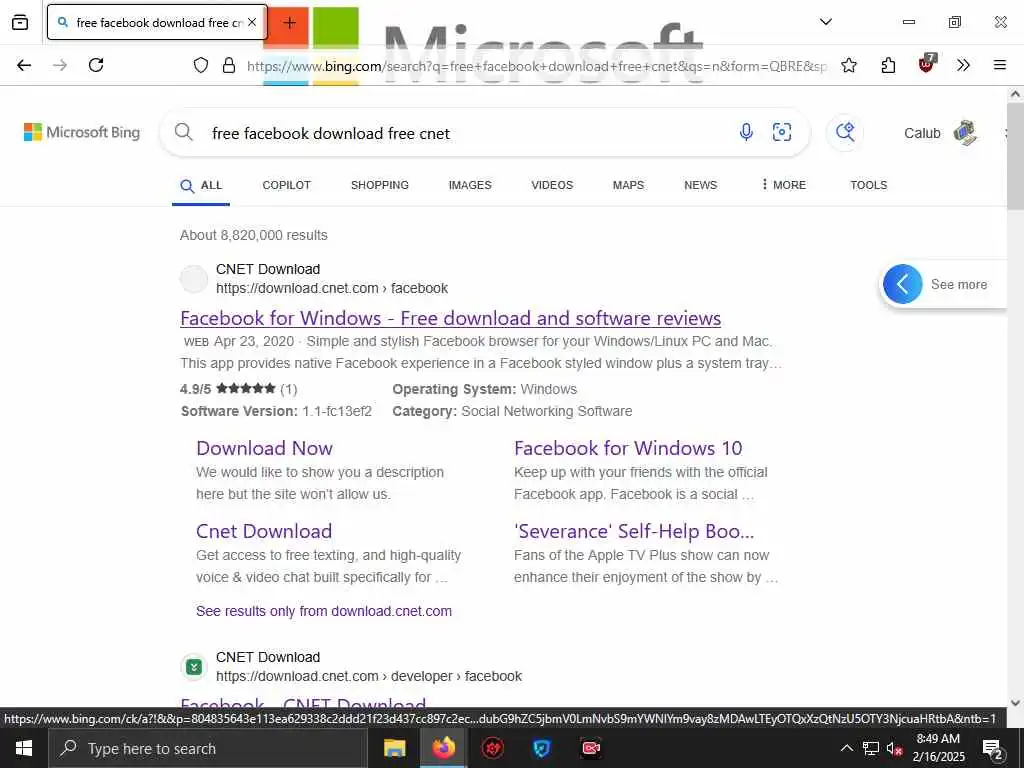
Task: Open the Windows Start menu
Action: coord(24,748)
